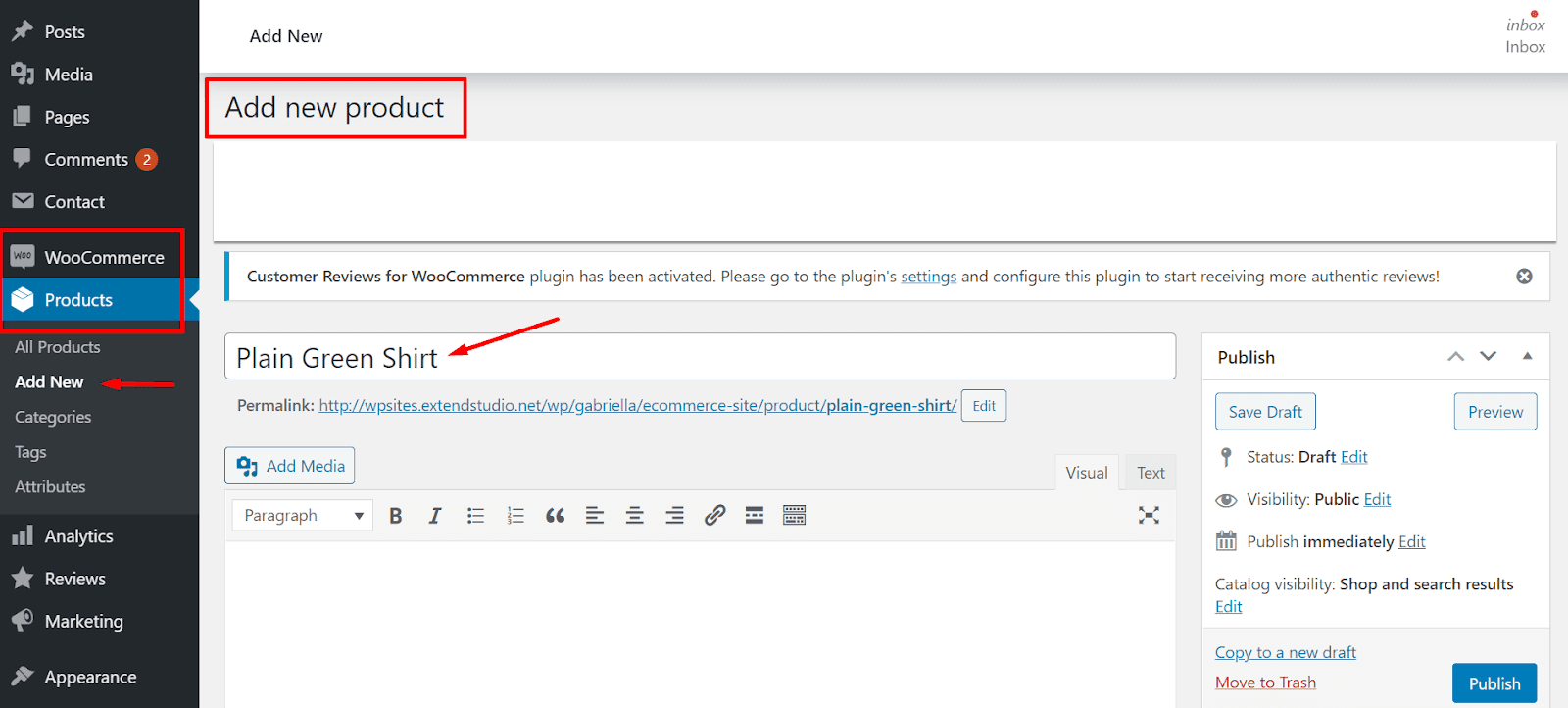Open plugin settings link in notice

point(929,277)
